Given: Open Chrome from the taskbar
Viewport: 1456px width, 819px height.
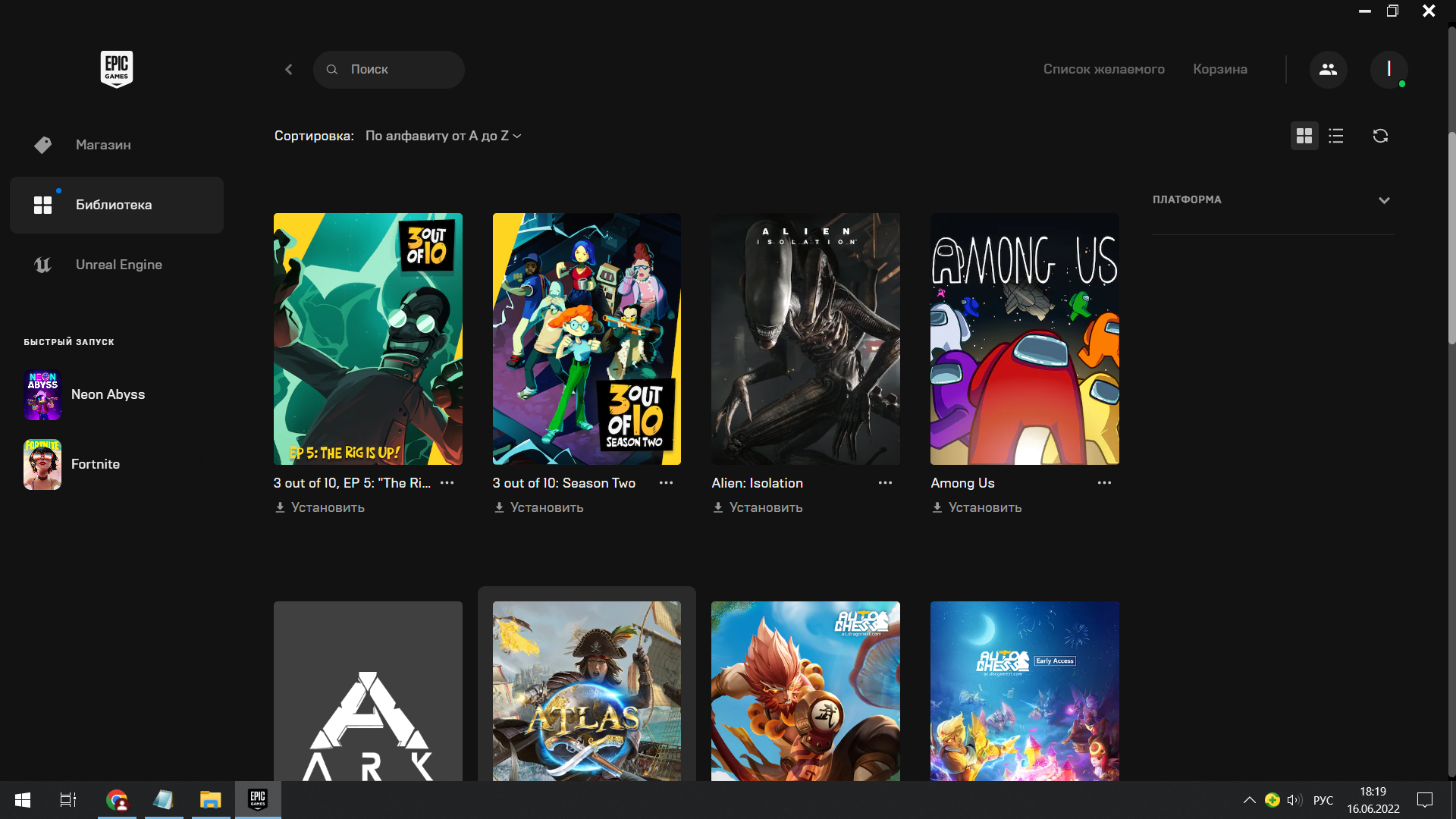Looking at the screenshot, I should click(117, 800).
